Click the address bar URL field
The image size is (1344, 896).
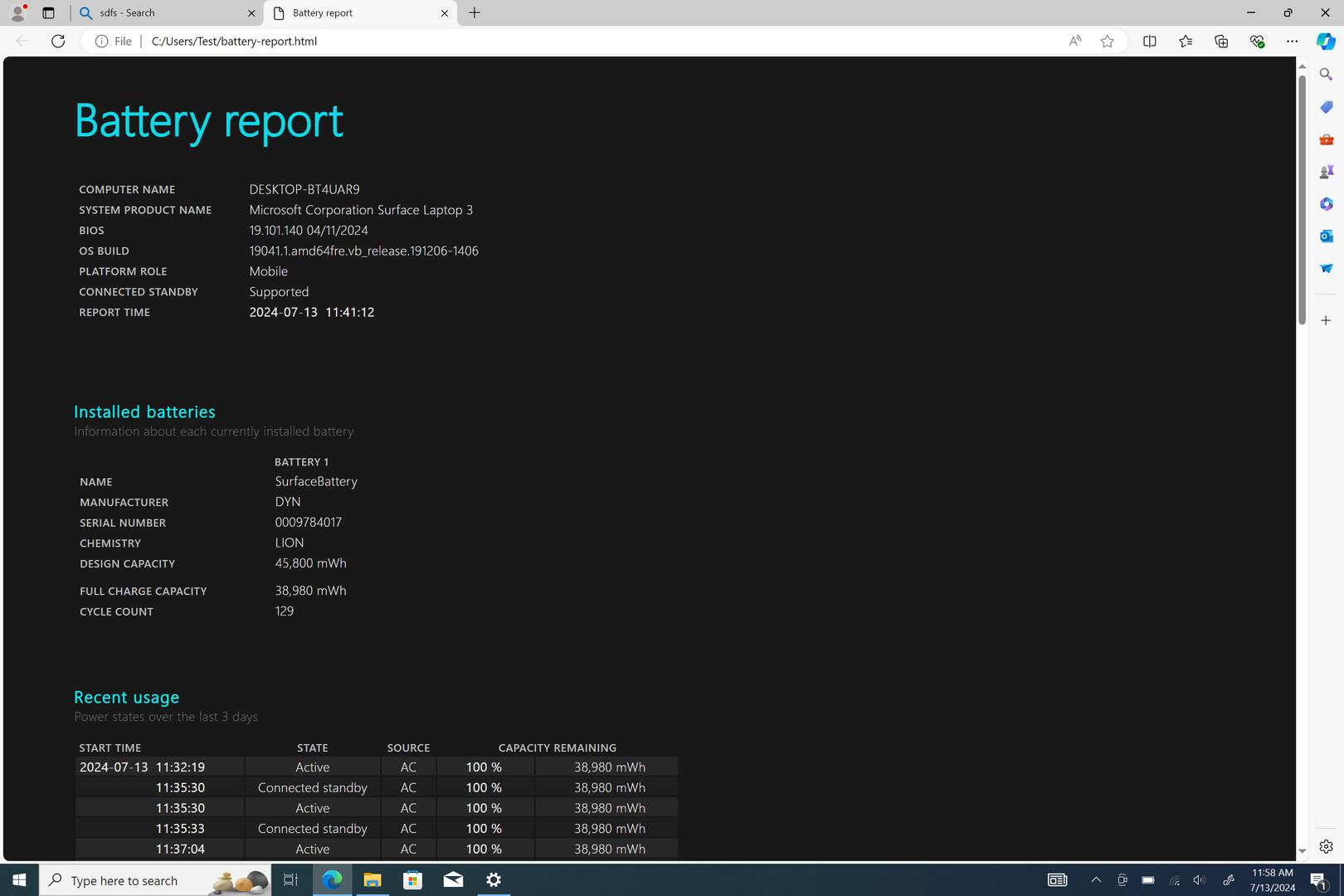(x=581, y=41)
